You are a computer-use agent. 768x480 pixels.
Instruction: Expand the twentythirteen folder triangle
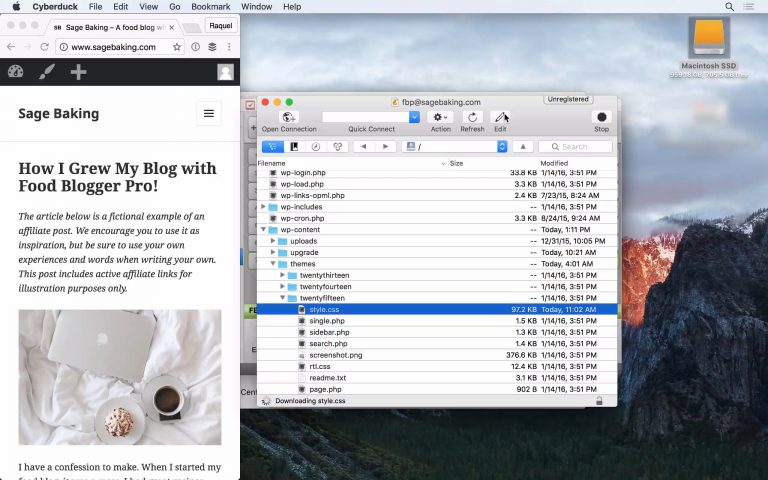(x=283, y=275)
